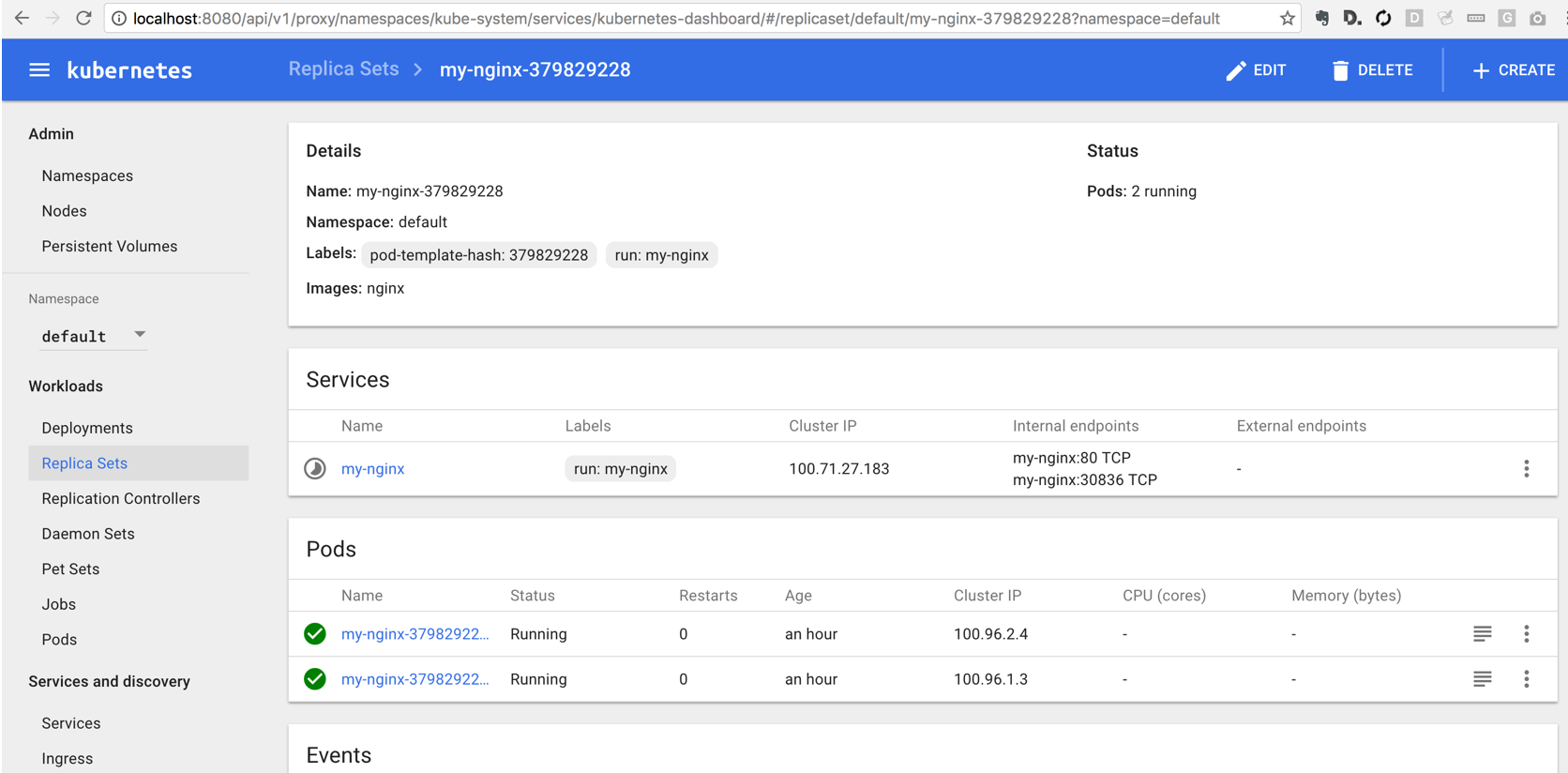Open the Evernote extension icon
Viewport: 1568px width, 773px height.
click(1321, 18)
